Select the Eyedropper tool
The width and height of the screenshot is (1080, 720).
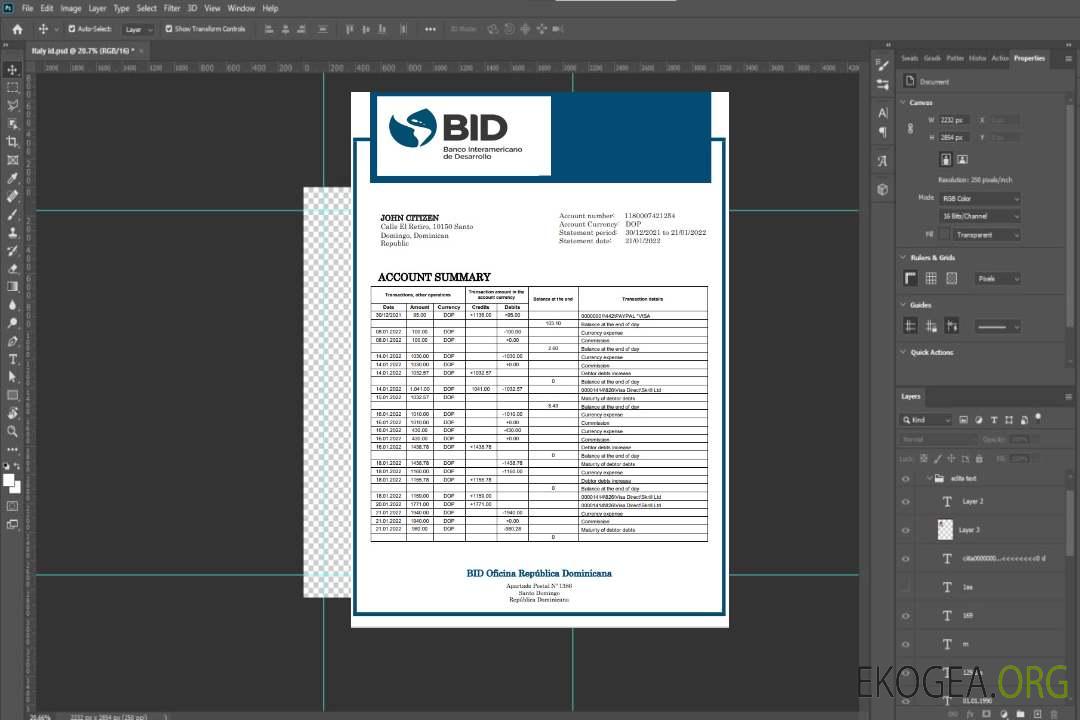[x=12, y=178]
